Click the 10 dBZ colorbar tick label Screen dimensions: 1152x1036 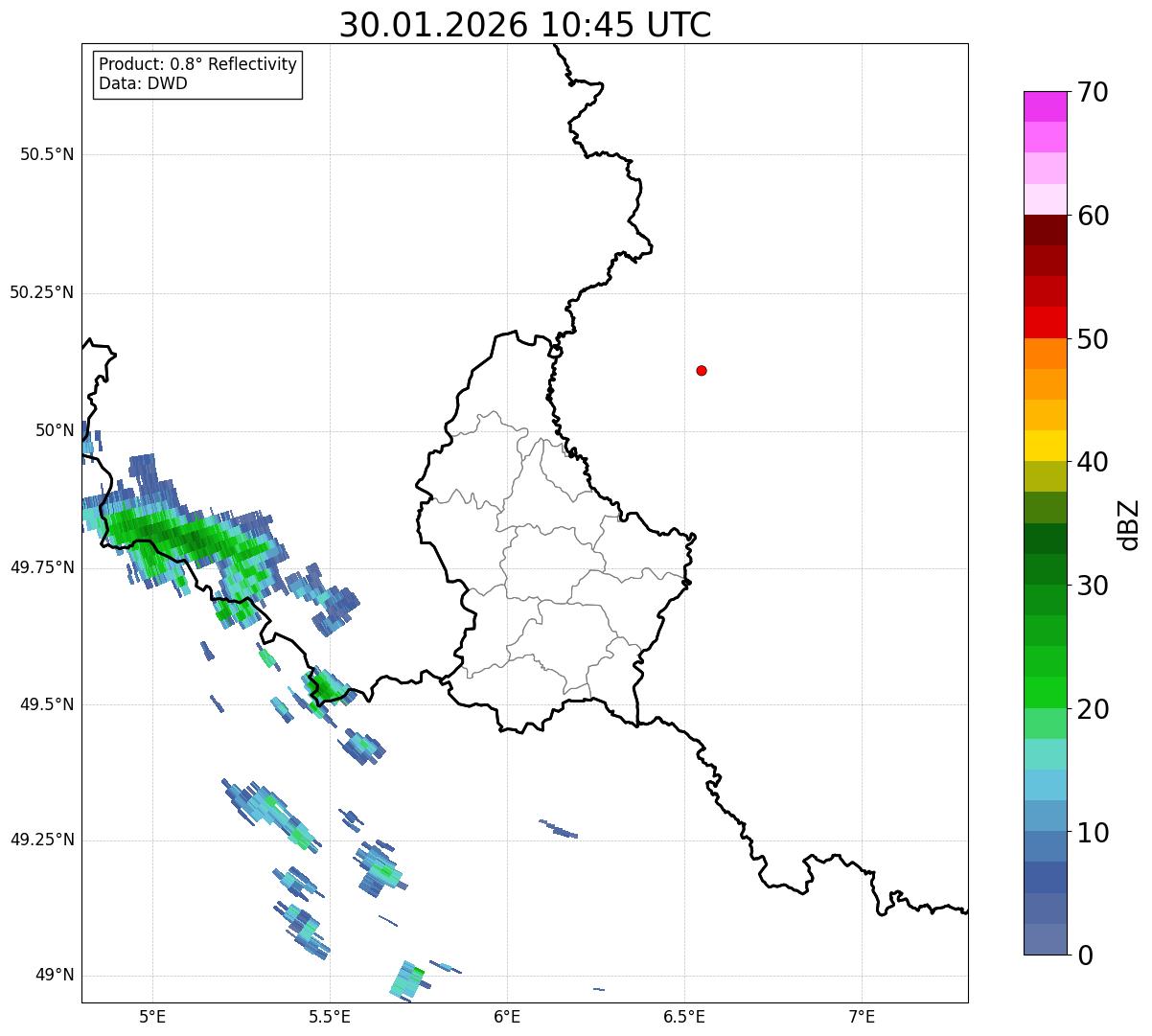click(1093, 832)
